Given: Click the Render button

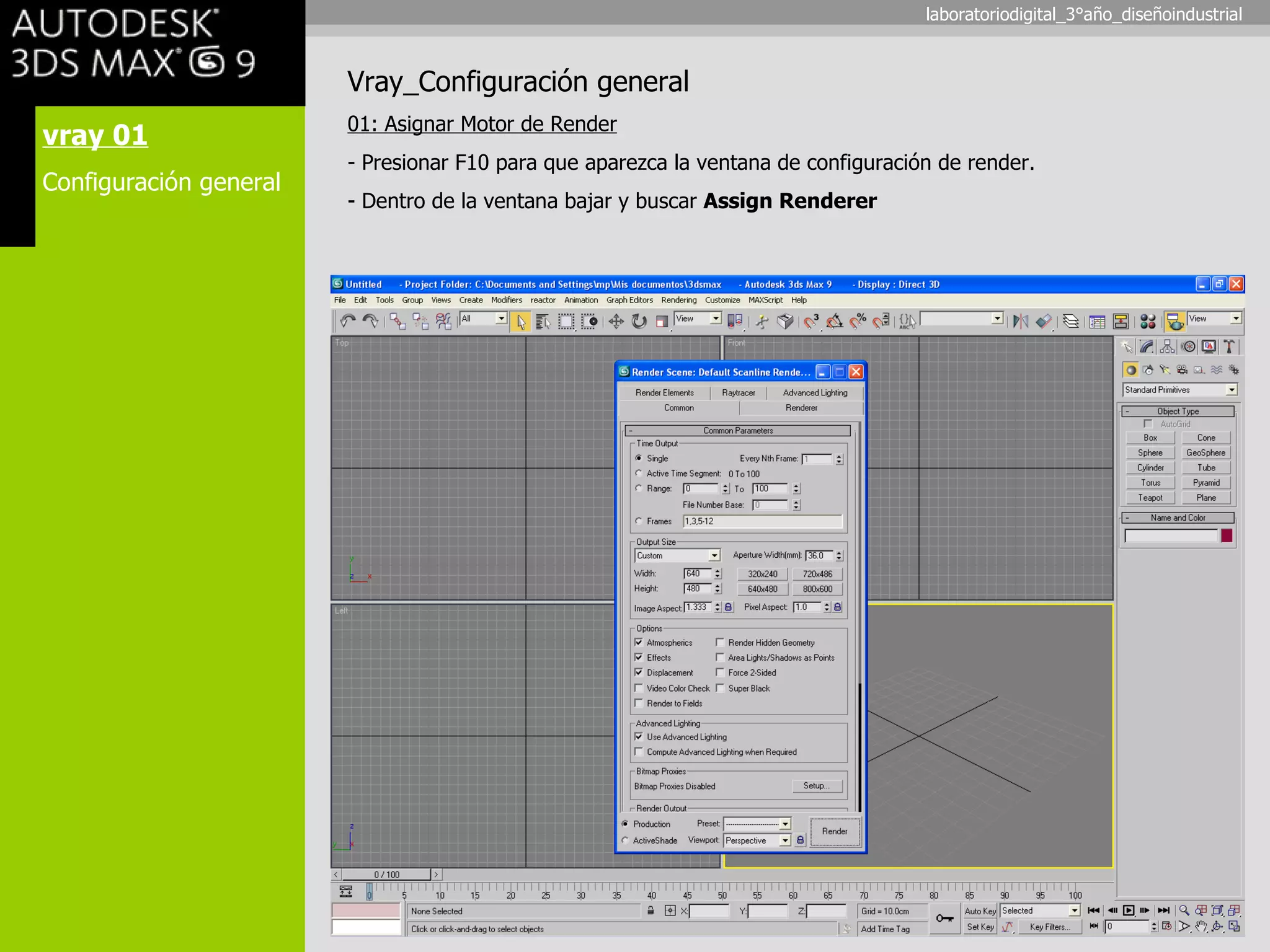Looking at the screenshot, I should [835, 831].
